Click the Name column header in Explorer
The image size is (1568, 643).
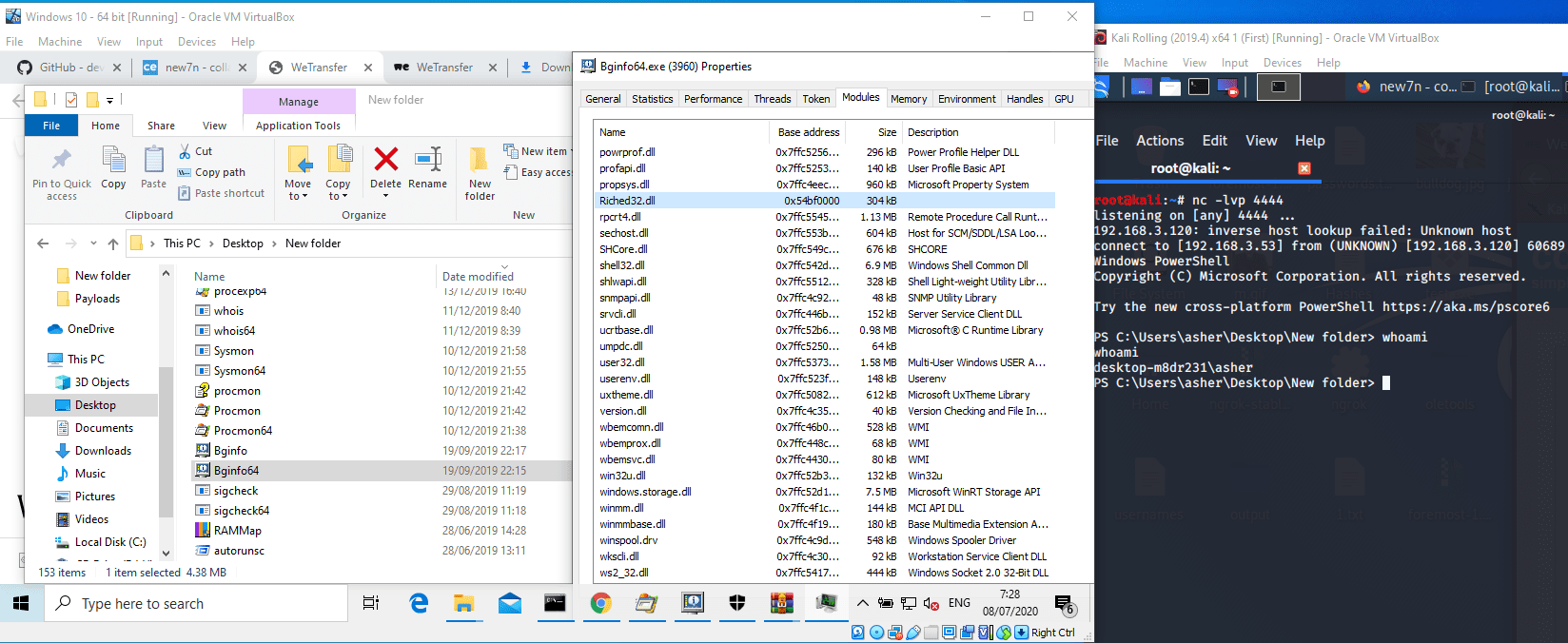tap(209, 277)
